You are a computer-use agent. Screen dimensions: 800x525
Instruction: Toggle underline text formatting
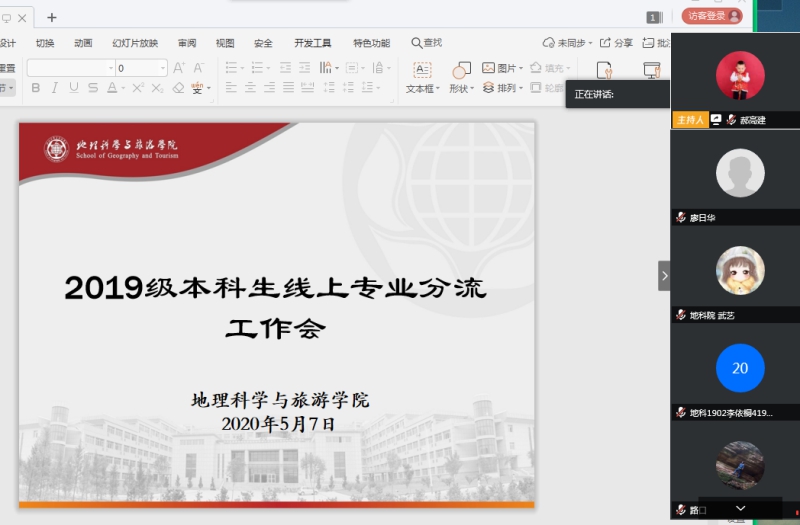pos(74,88)
